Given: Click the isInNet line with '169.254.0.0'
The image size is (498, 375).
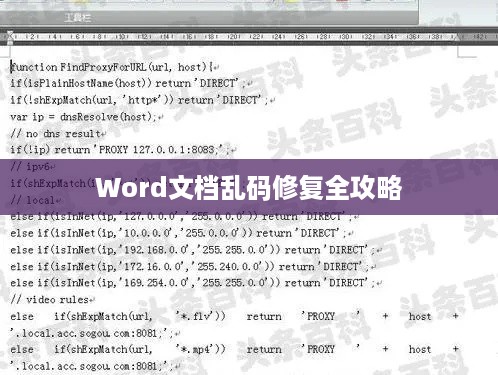Looking at the screenshot, I should [196, 283].
